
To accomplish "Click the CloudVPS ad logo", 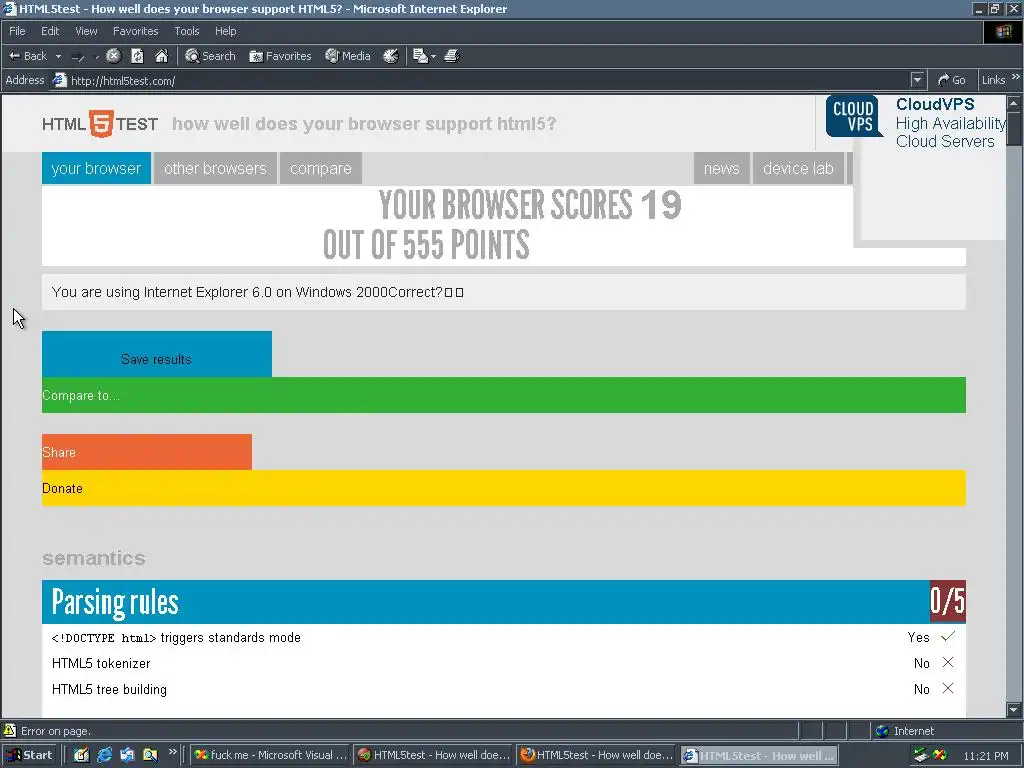I will [854, 116].
